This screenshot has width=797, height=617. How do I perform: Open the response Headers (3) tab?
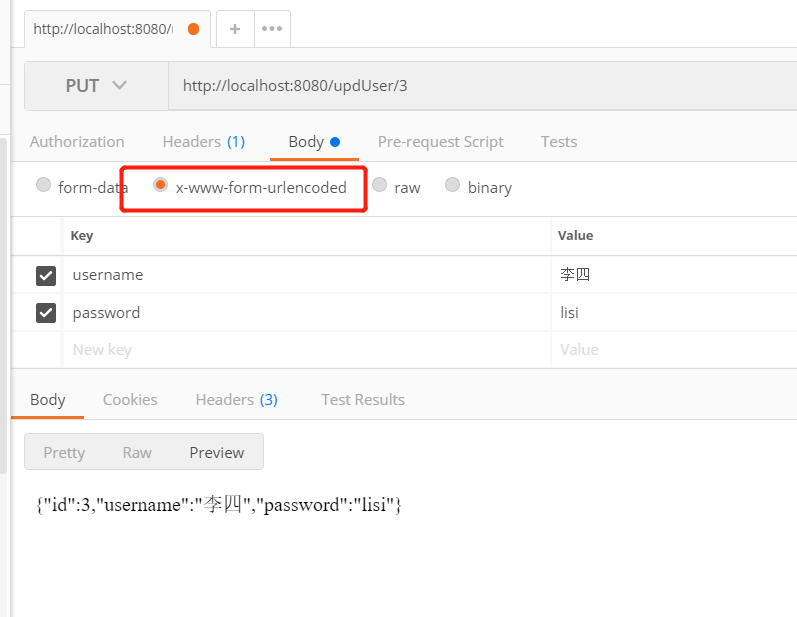pyautogui.click(x=236, y=400)
